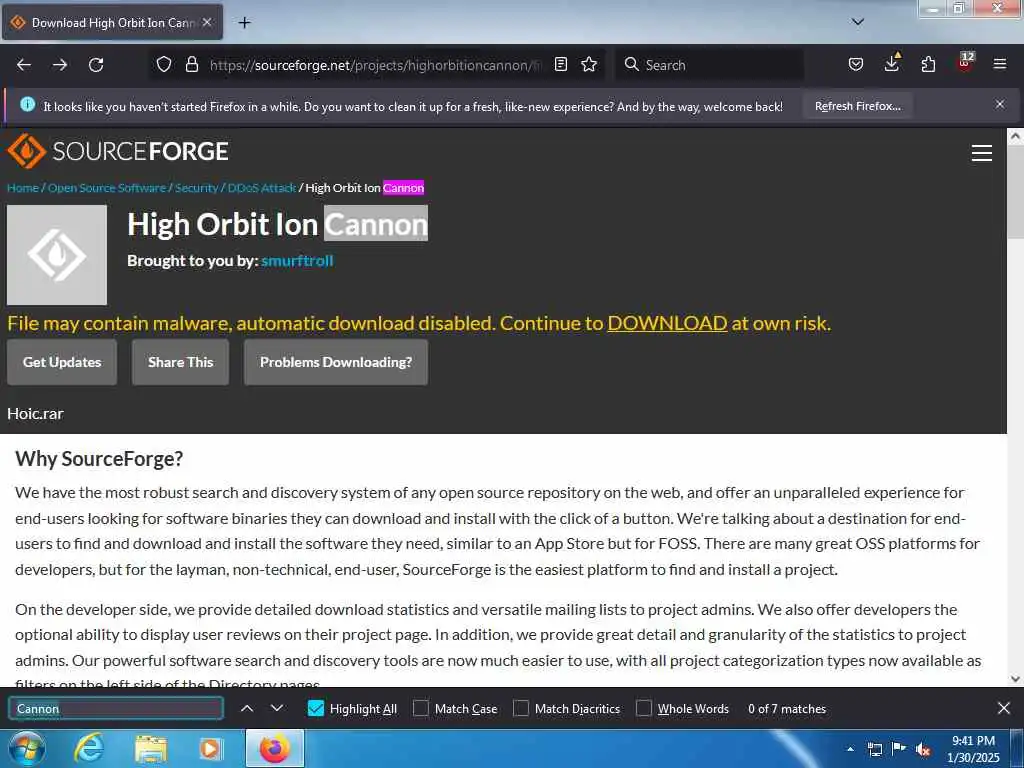Click the URL address bar
This screenshot has height=768, width=1024.
tap(376, 65)
